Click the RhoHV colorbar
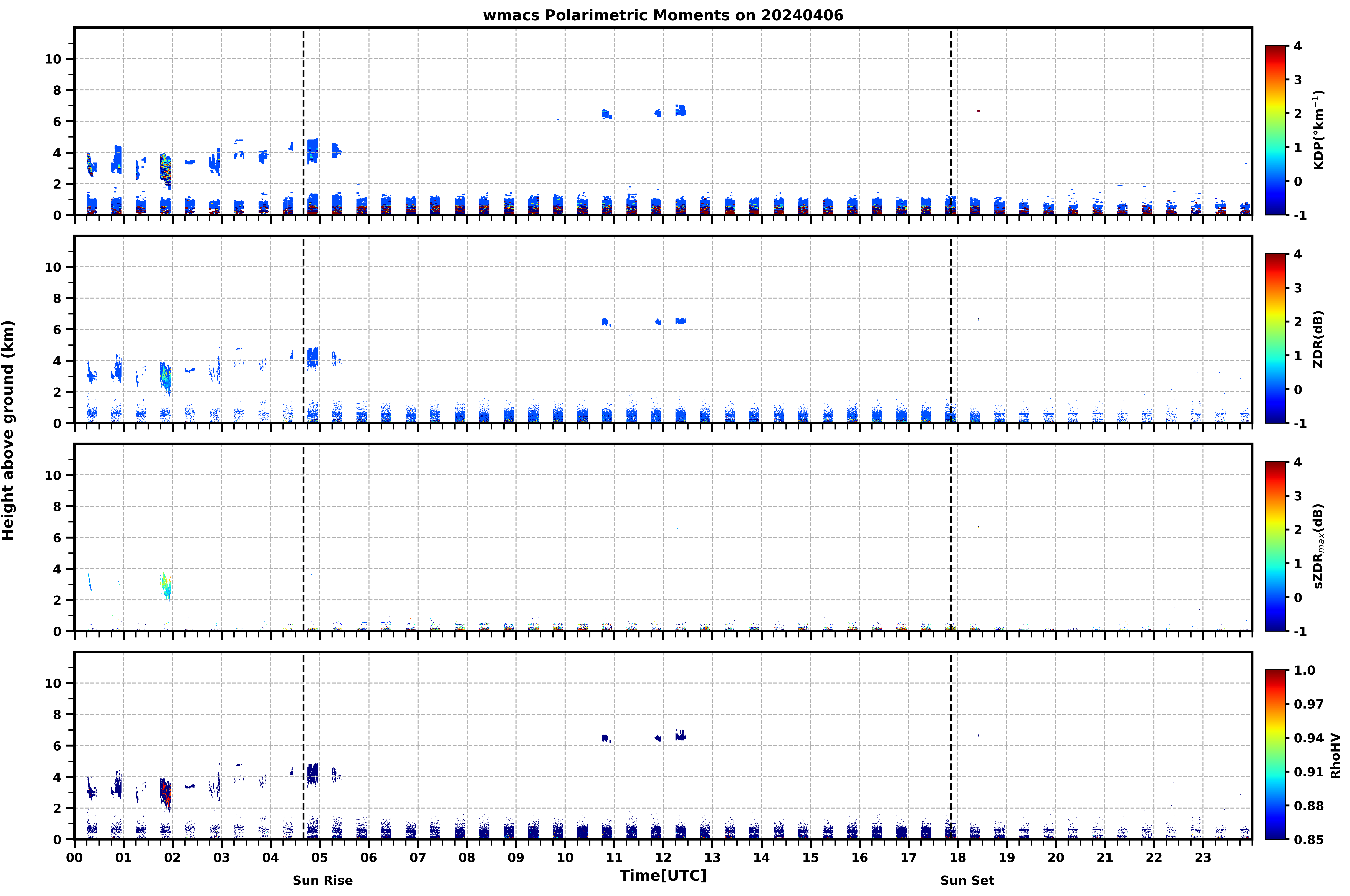Screen dimensions: 1350x896 point(1275,754)
